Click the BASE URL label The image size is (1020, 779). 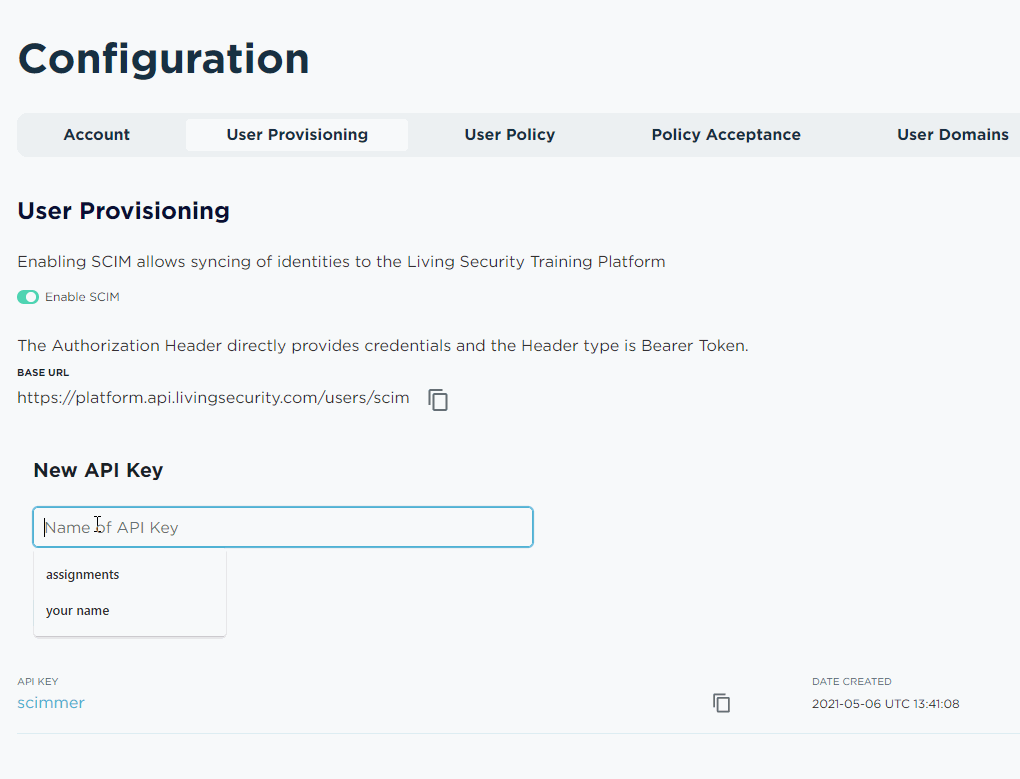[x=43, y=373]
